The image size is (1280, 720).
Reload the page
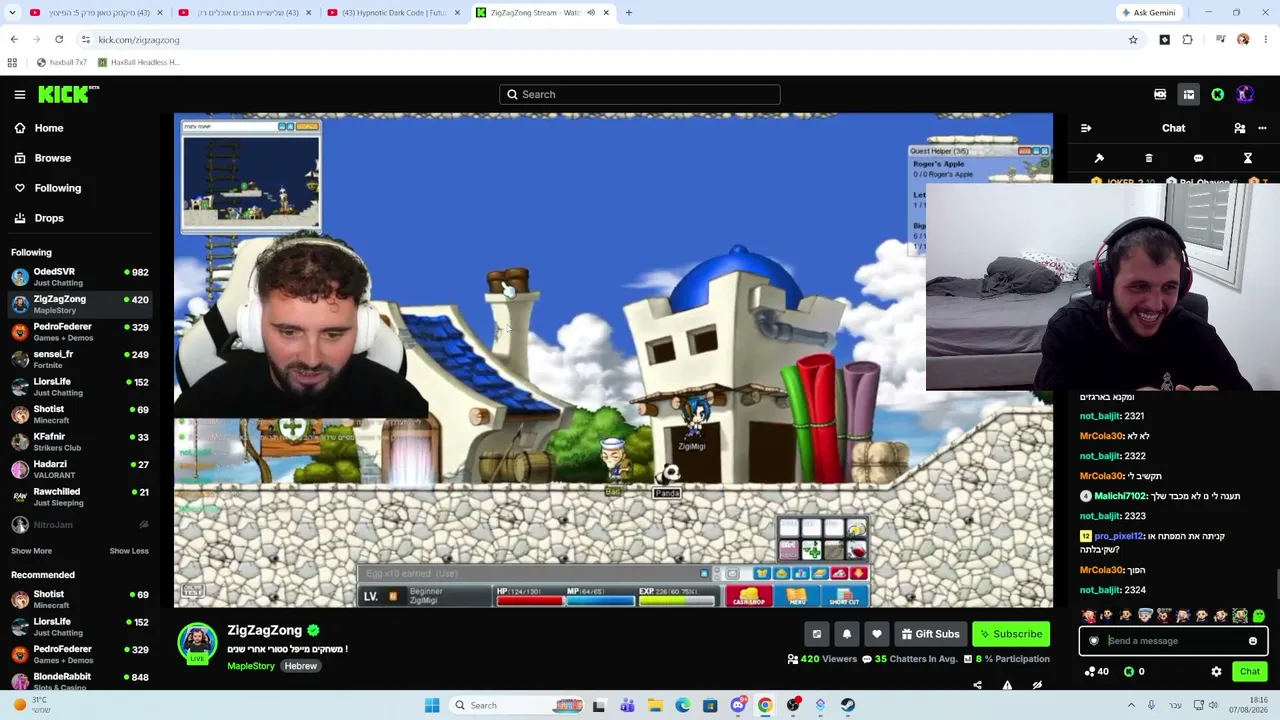pos(59,40)
